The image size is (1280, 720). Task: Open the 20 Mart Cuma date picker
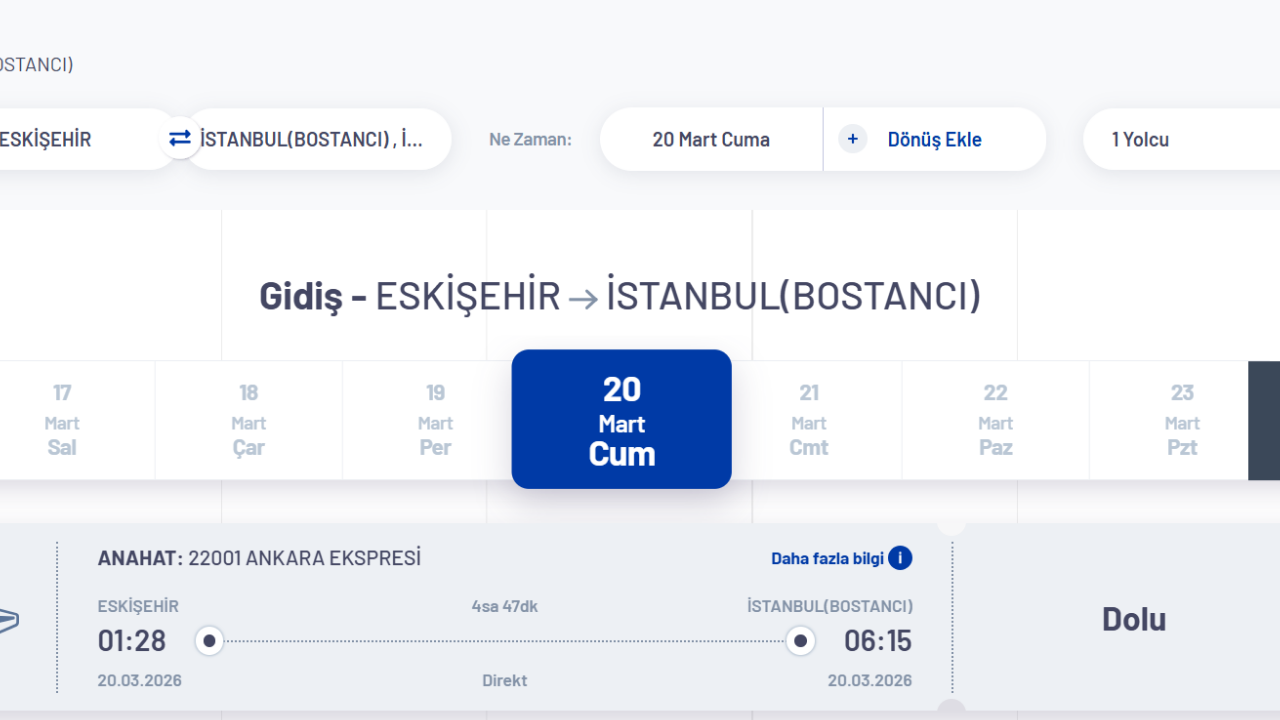coord(710,139)
